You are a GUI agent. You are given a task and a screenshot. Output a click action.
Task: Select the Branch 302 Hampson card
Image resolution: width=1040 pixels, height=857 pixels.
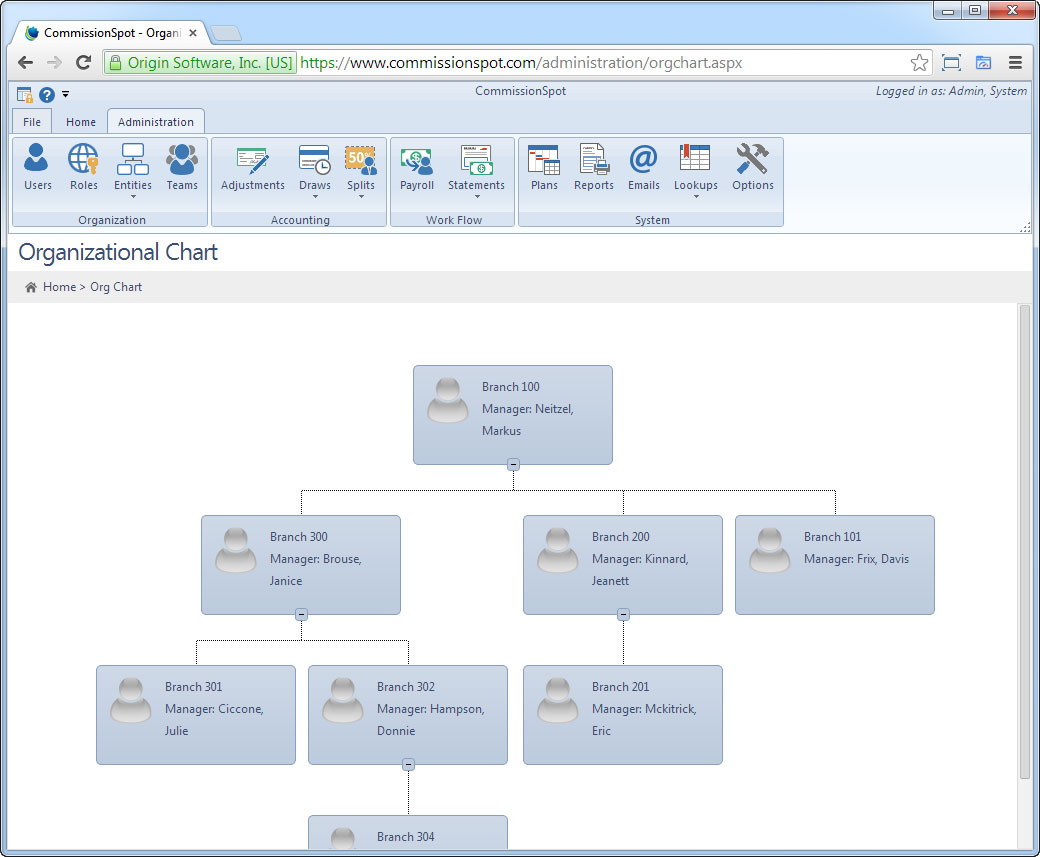pos(408,715)
